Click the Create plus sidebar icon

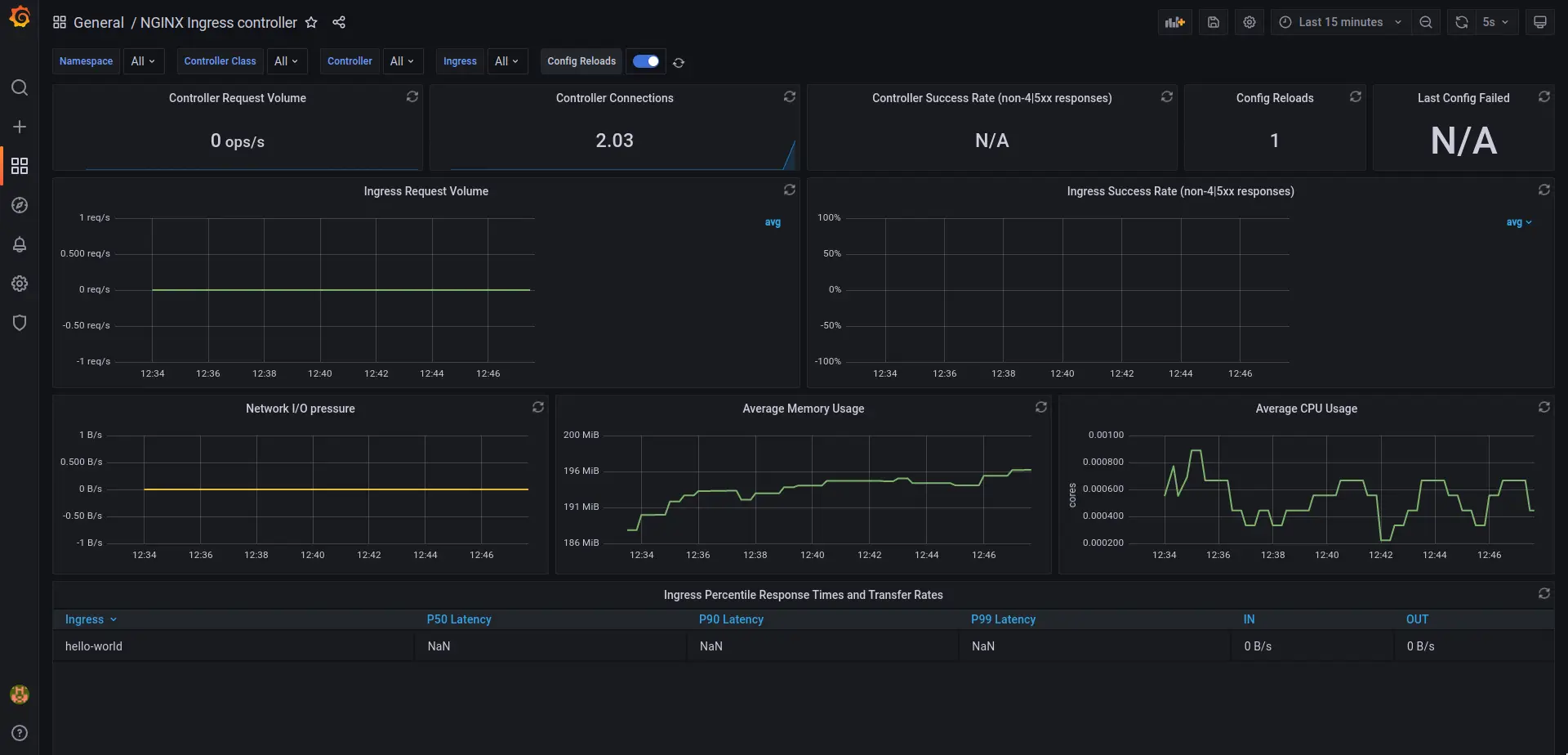tap(20, 127)
